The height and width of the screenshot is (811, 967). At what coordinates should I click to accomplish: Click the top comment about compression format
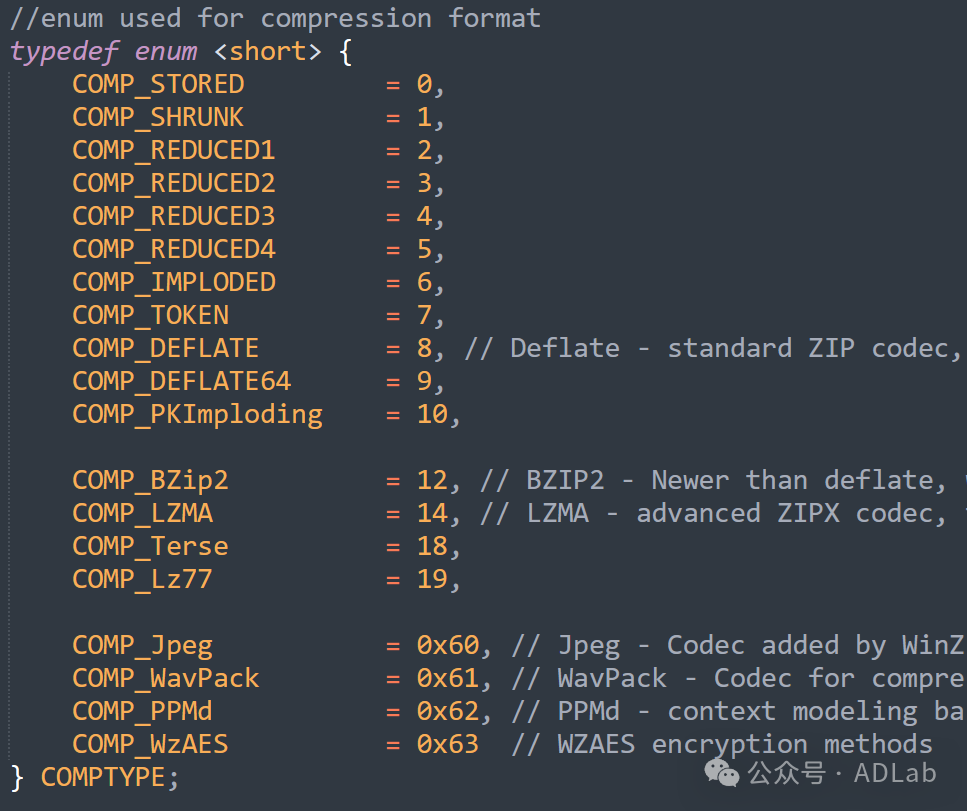pyautogui.click(x=275, y=18)
